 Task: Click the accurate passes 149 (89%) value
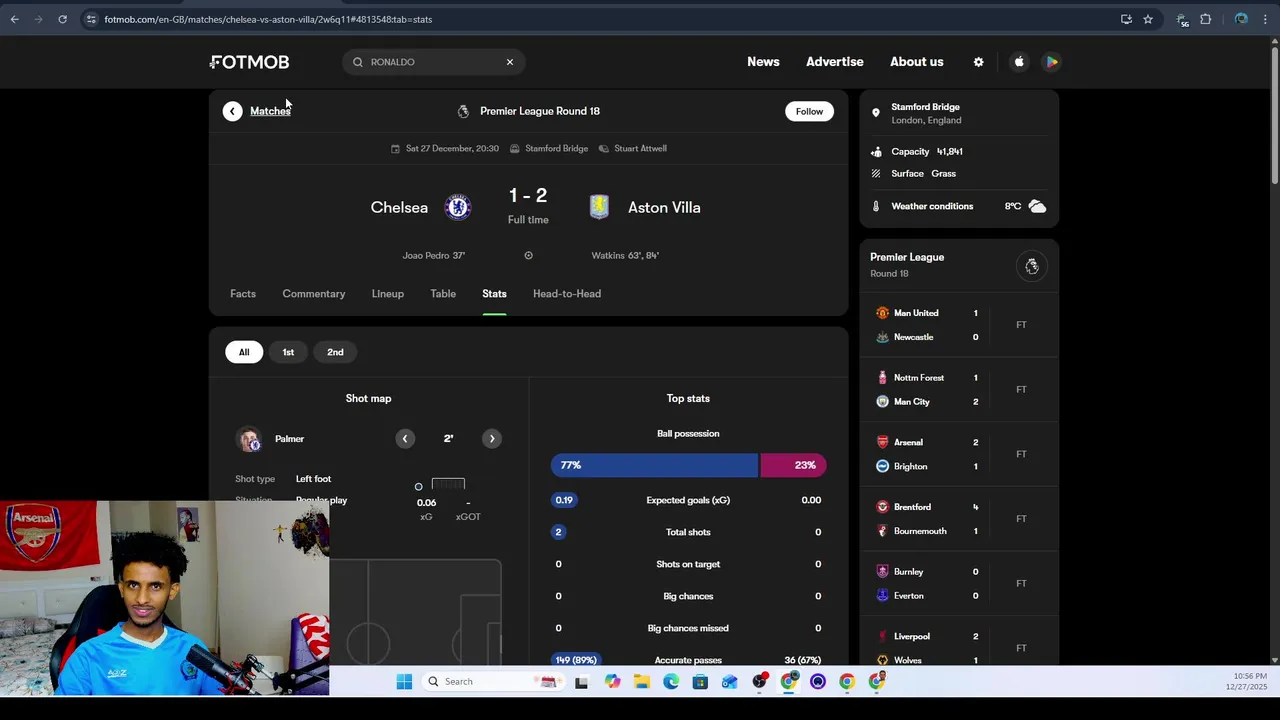click(576, 660)
